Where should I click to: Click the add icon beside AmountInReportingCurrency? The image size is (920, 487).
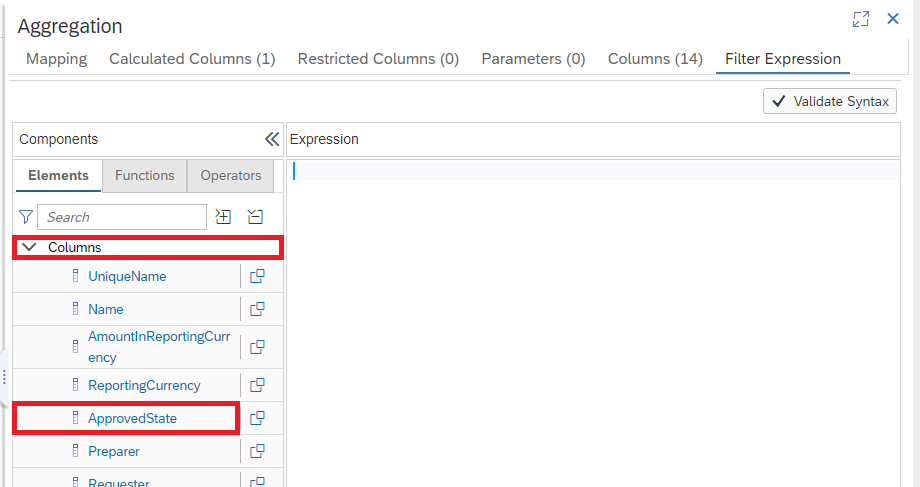click(257, 347)
